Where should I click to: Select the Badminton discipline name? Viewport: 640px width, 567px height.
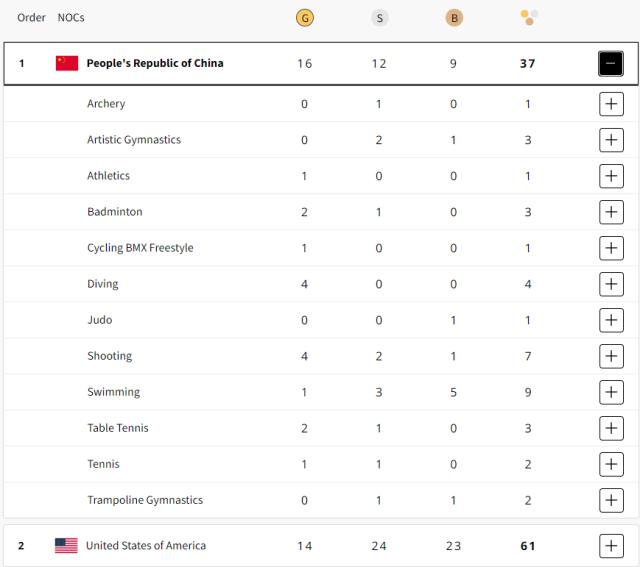pos(114,212)
